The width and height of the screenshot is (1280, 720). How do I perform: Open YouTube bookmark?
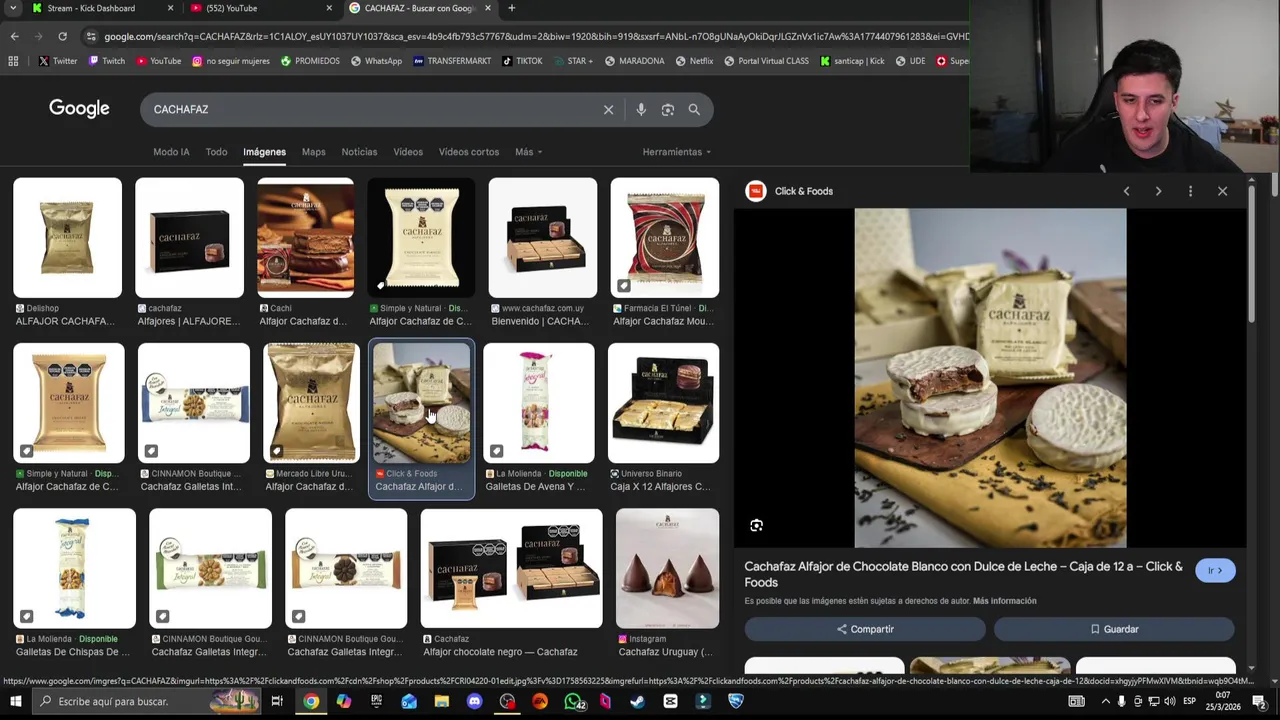[158, 61]
